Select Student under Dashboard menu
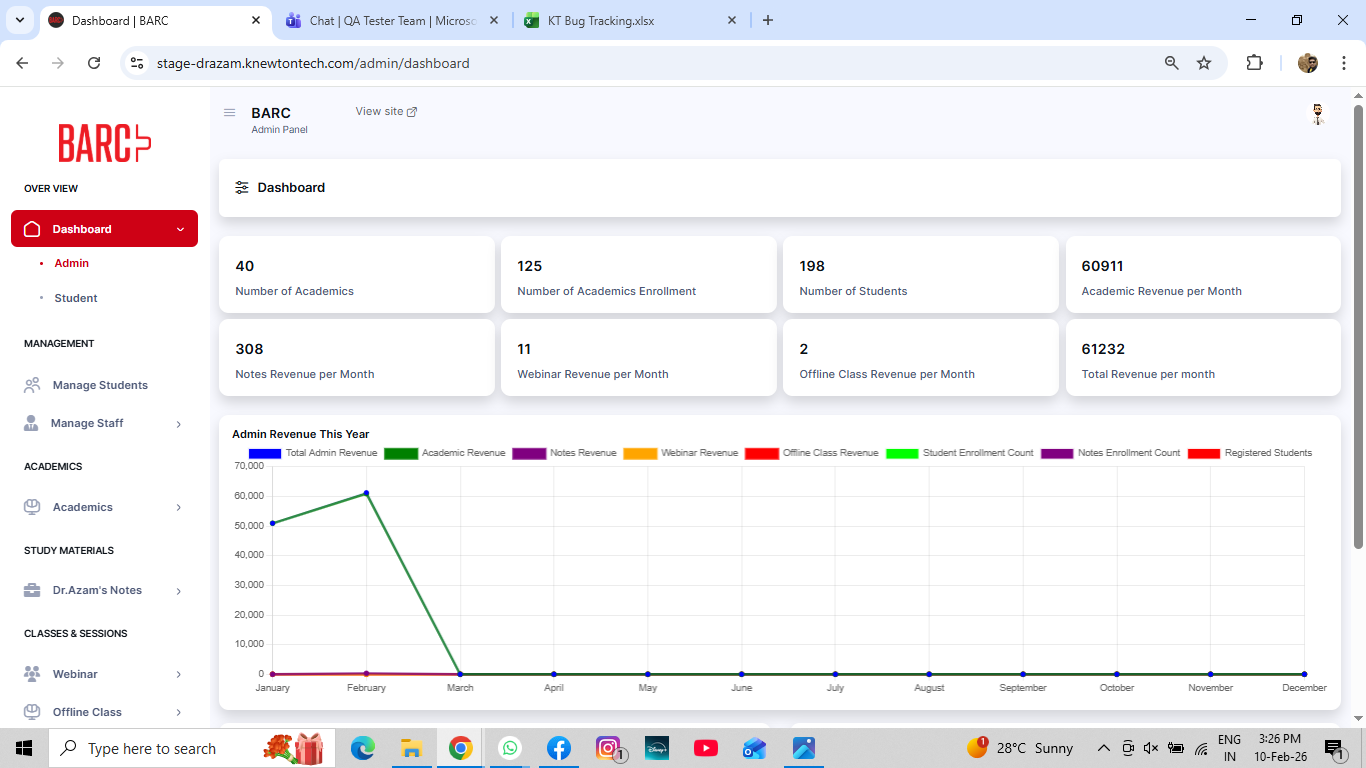Screen dimensions: 1366x768 (x=76, y=298)
